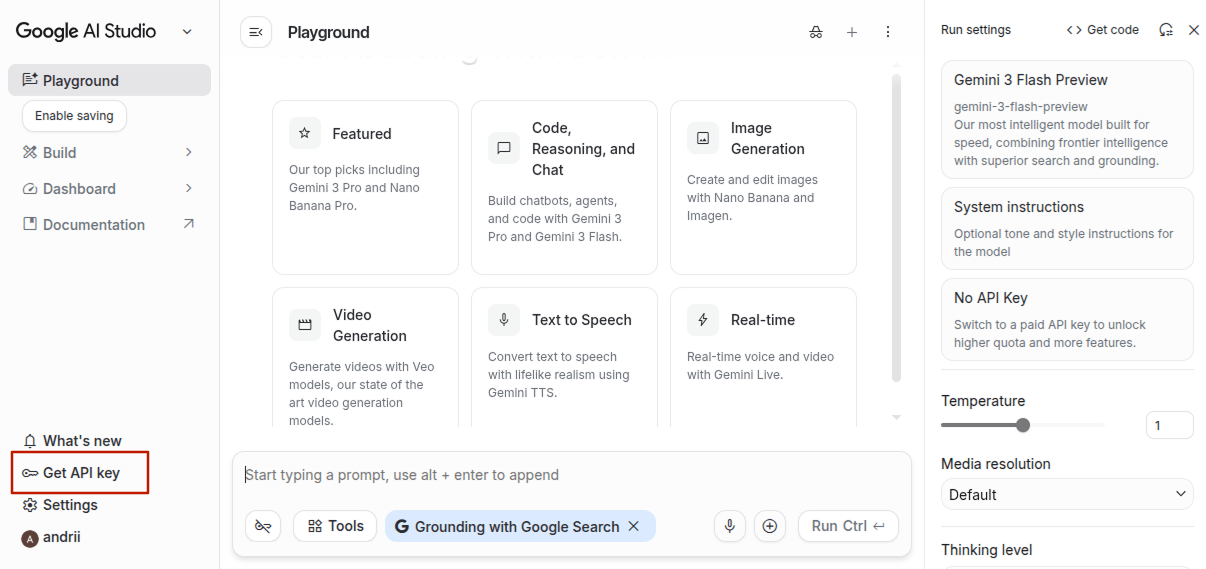Click the Documentation external link arrow
The image size is (1206, 569).
pos(189,224)
